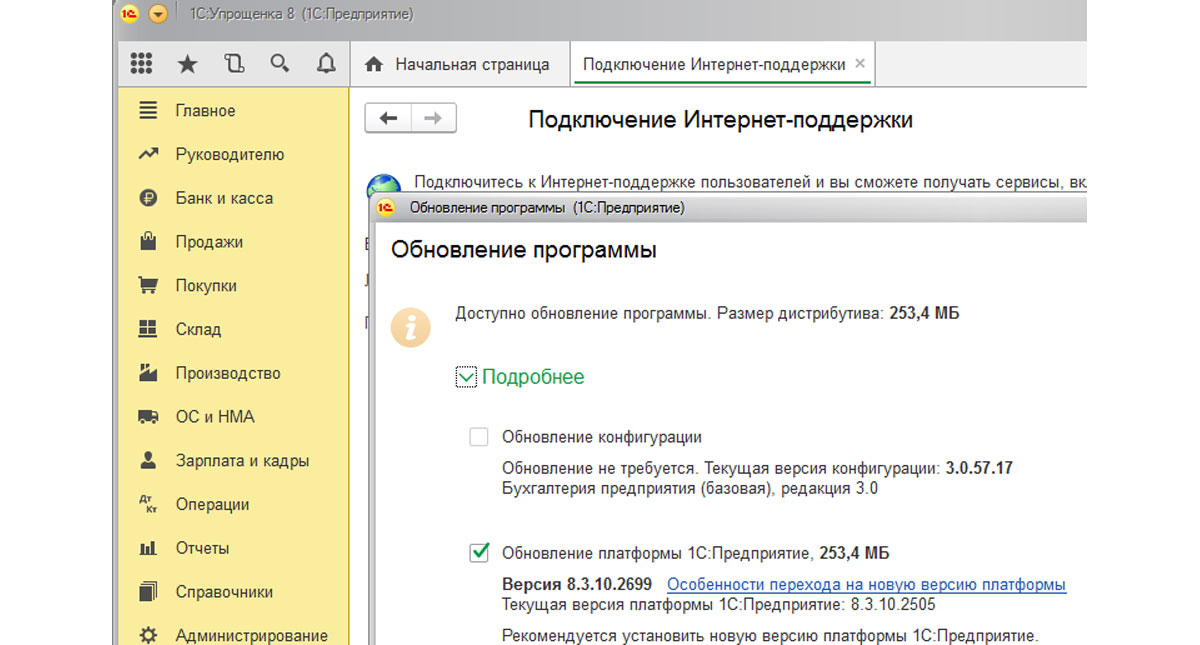This screenshot has height=645, width=1200.
Task: Open the functions grid menu icon
Action: click(142, 65)
